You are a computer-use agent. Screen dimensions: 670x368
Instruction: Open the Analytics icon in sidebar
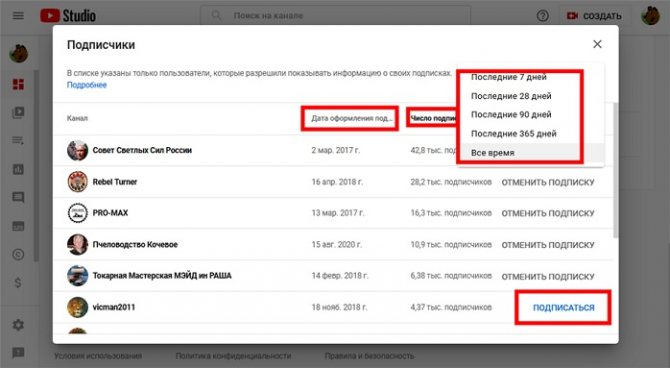(18, 169)
